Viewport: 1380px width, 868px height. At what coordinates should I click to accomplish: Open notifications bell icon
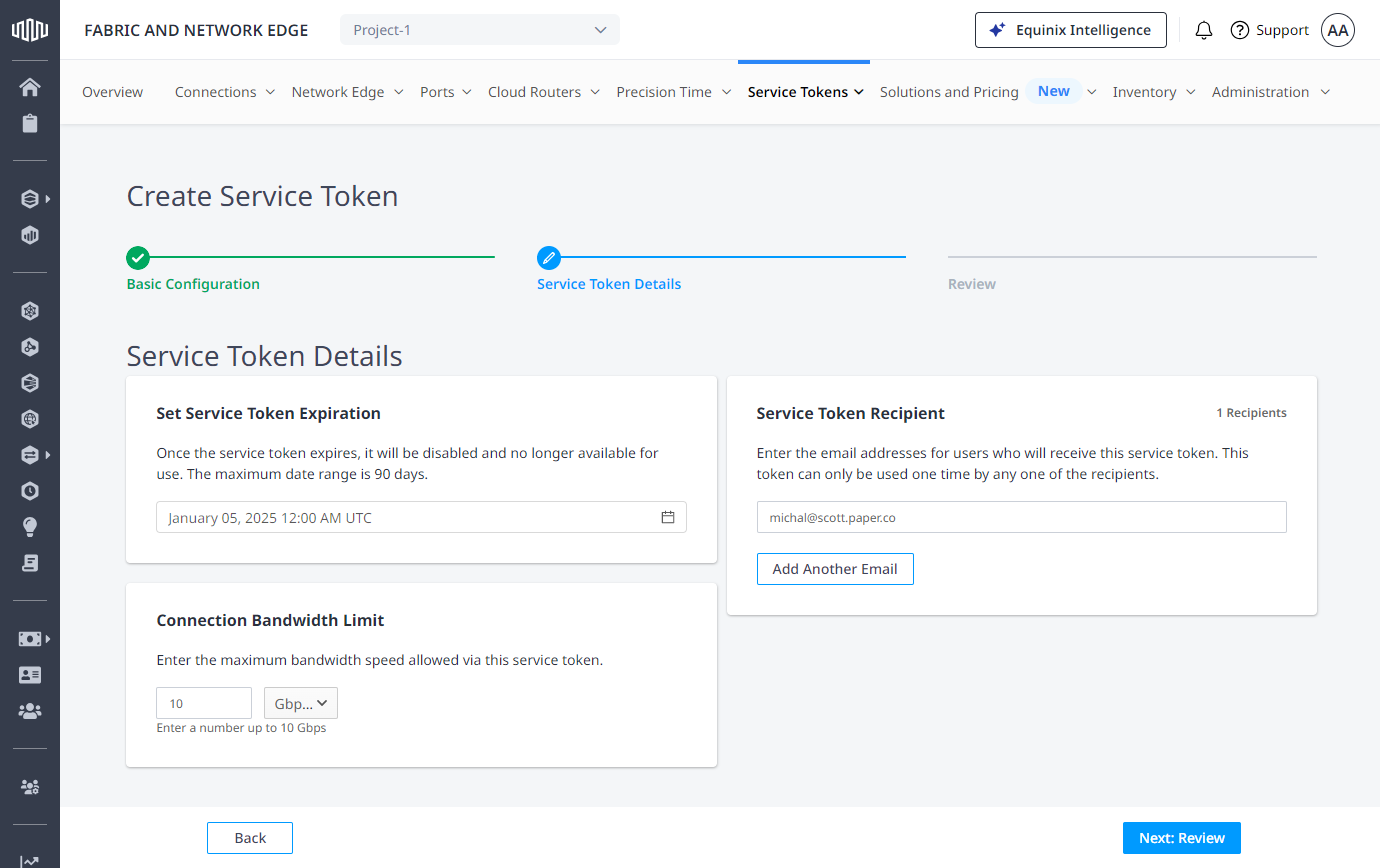(x=1204, y=30)
